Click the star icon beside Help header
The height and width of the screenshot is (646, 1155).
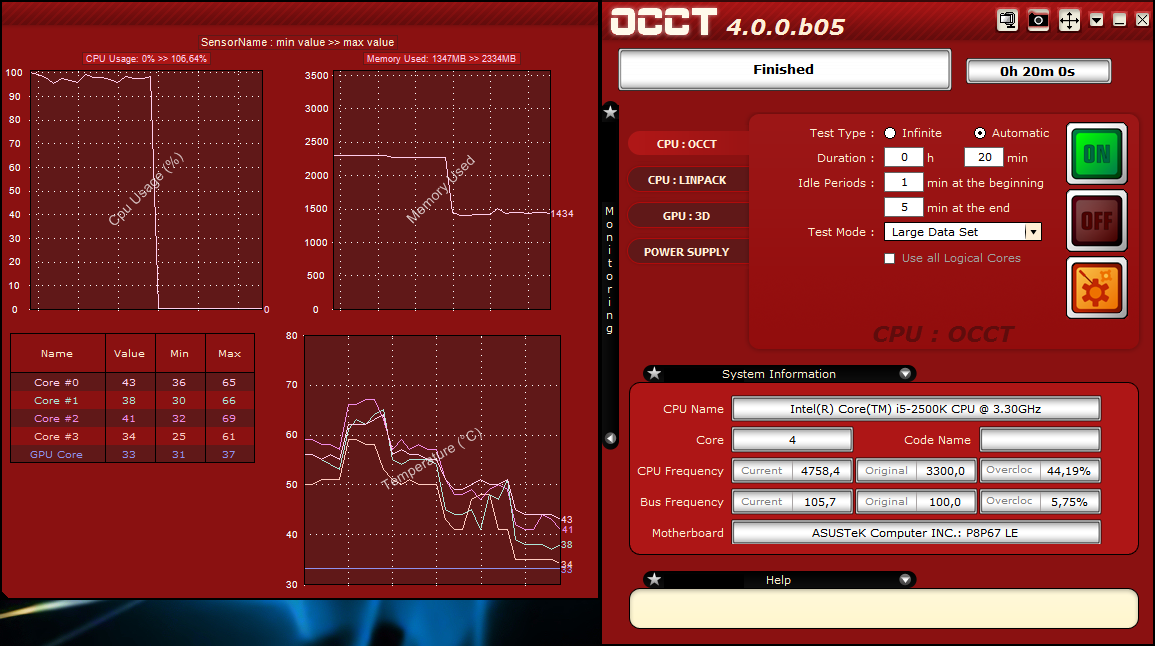point(654,580)
